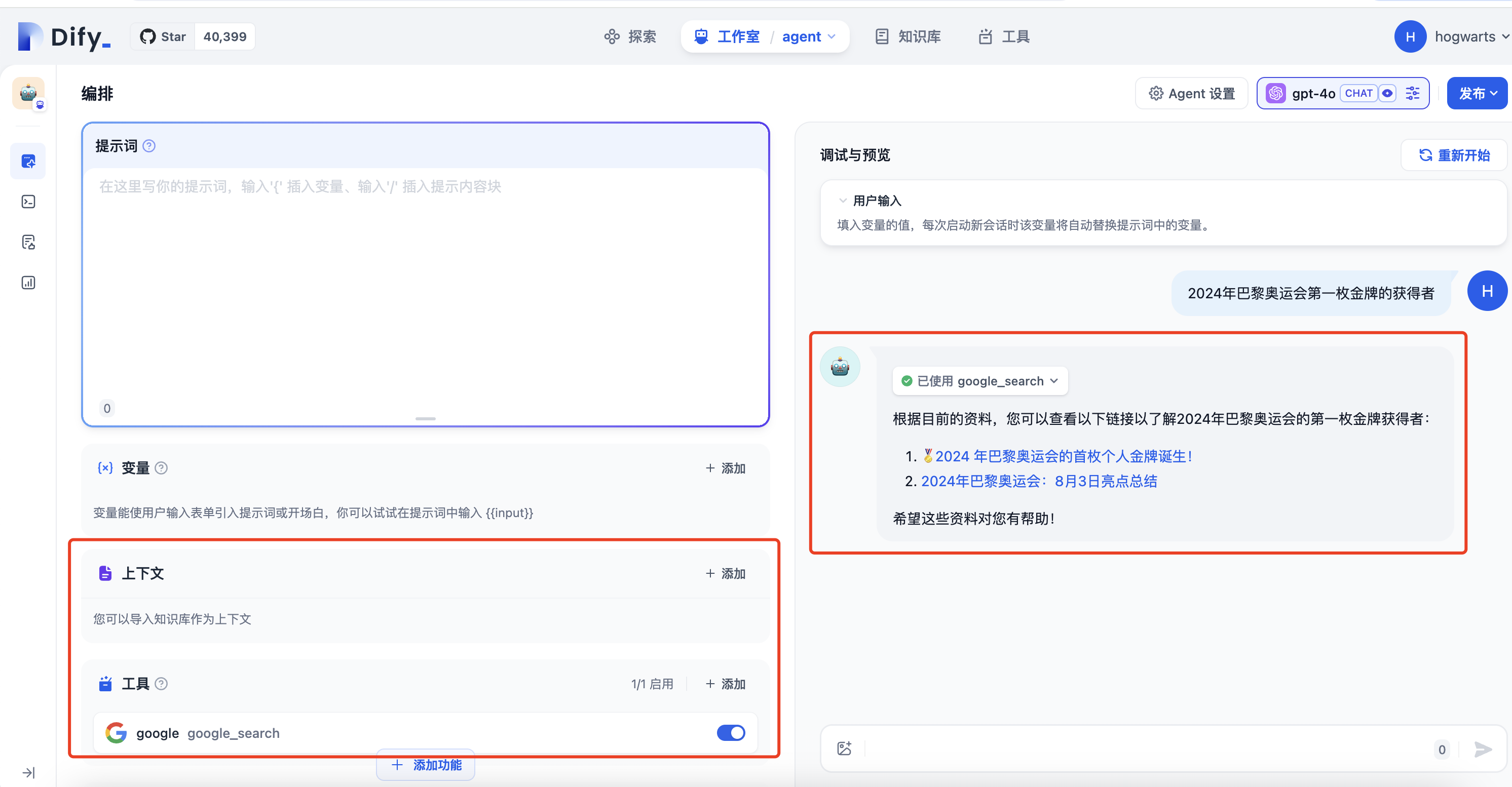
Task: Open the API access terminal sidebar icon
Action: pyautogui.click(x=28, y=201)
